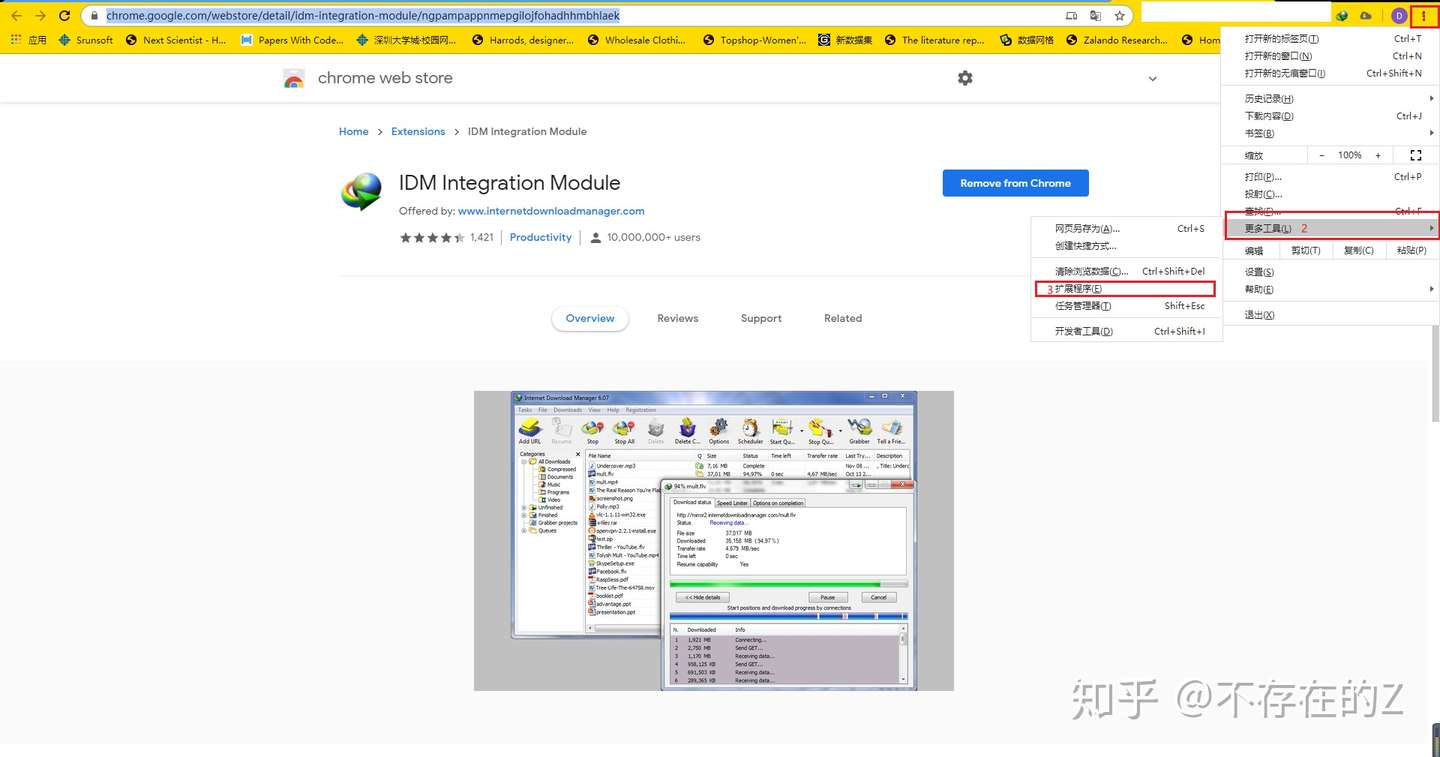Viewport: 1440px width, 757px height.
Task: Open the Topshop-Women's bookmark
Action: tap(754, 40)
